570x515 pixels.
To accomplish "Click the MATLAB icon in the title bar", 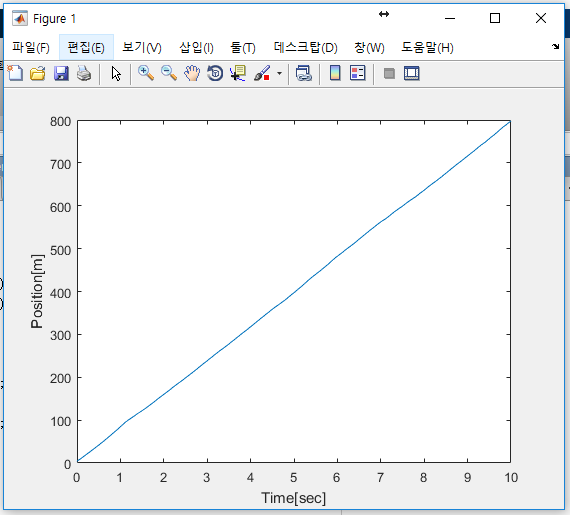I will 20,19.
